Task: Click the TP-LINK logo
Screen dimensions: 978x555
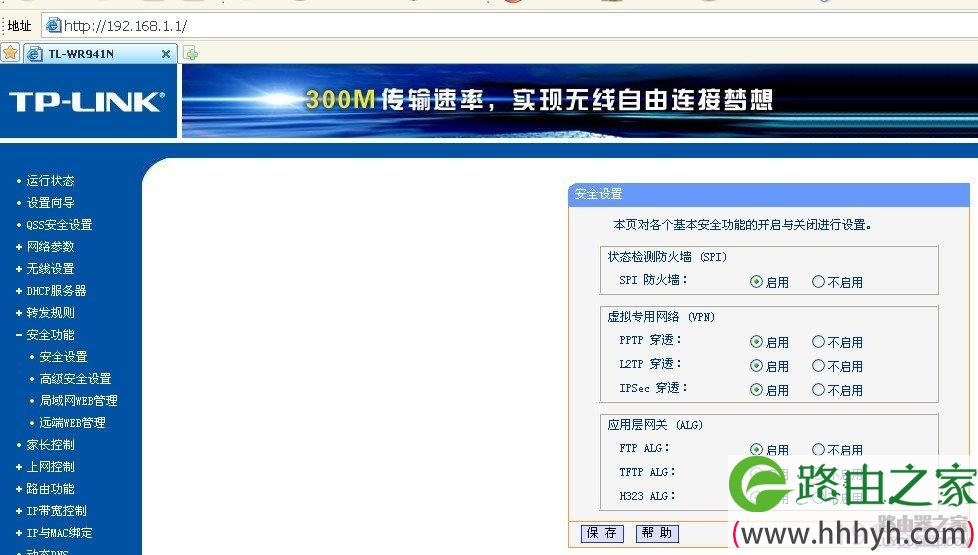Action: pyautogui.click(x=87, y=102)
